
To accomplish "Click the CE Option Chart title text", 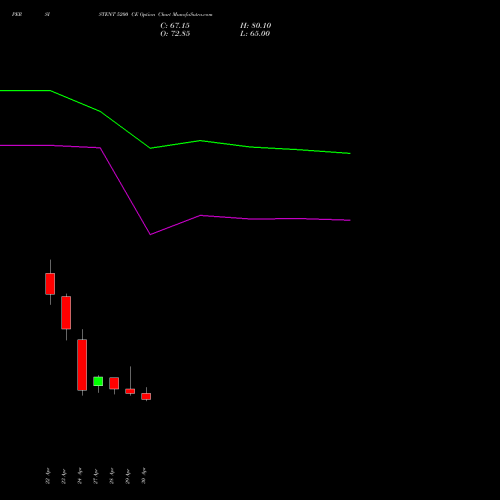I will coord(155,15).
